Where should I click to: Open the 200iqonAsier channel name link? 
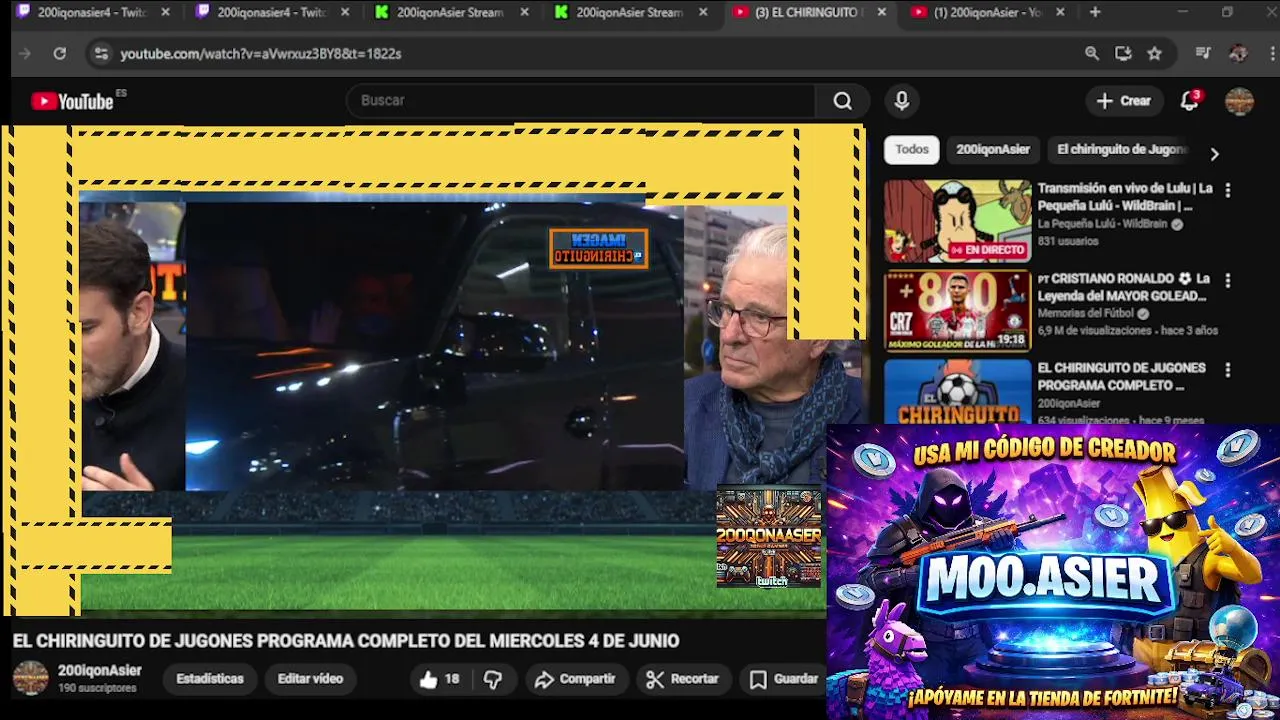[x=100, y=671]
